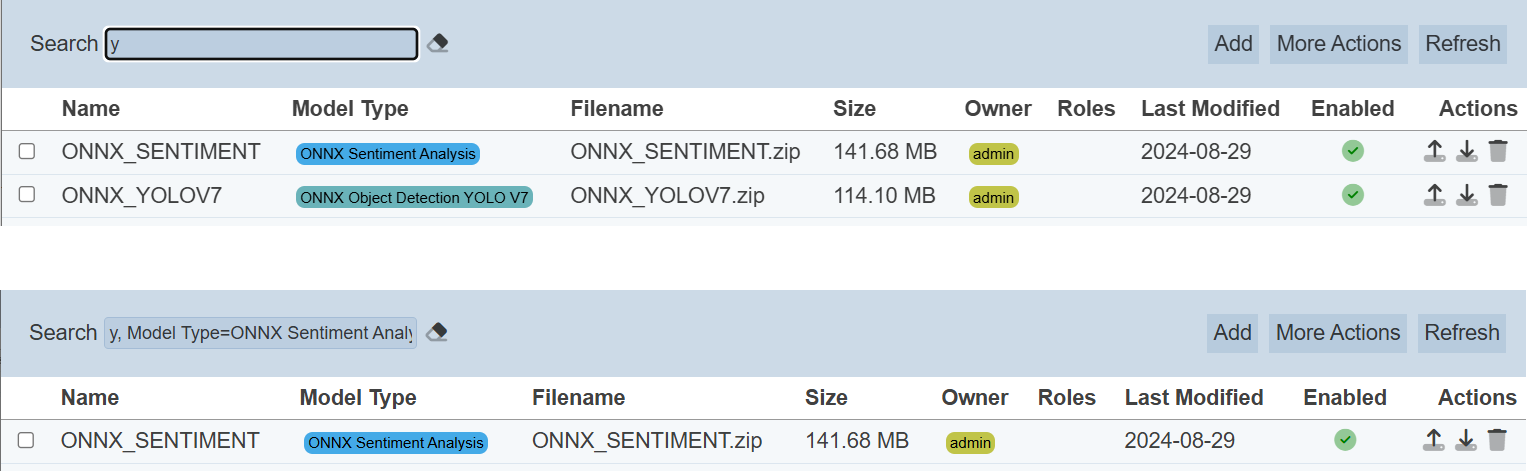Focus the upper search box containing "y"
This screenshot has width=1528, height=471.
pyautogui.click(x=261, y=44)
